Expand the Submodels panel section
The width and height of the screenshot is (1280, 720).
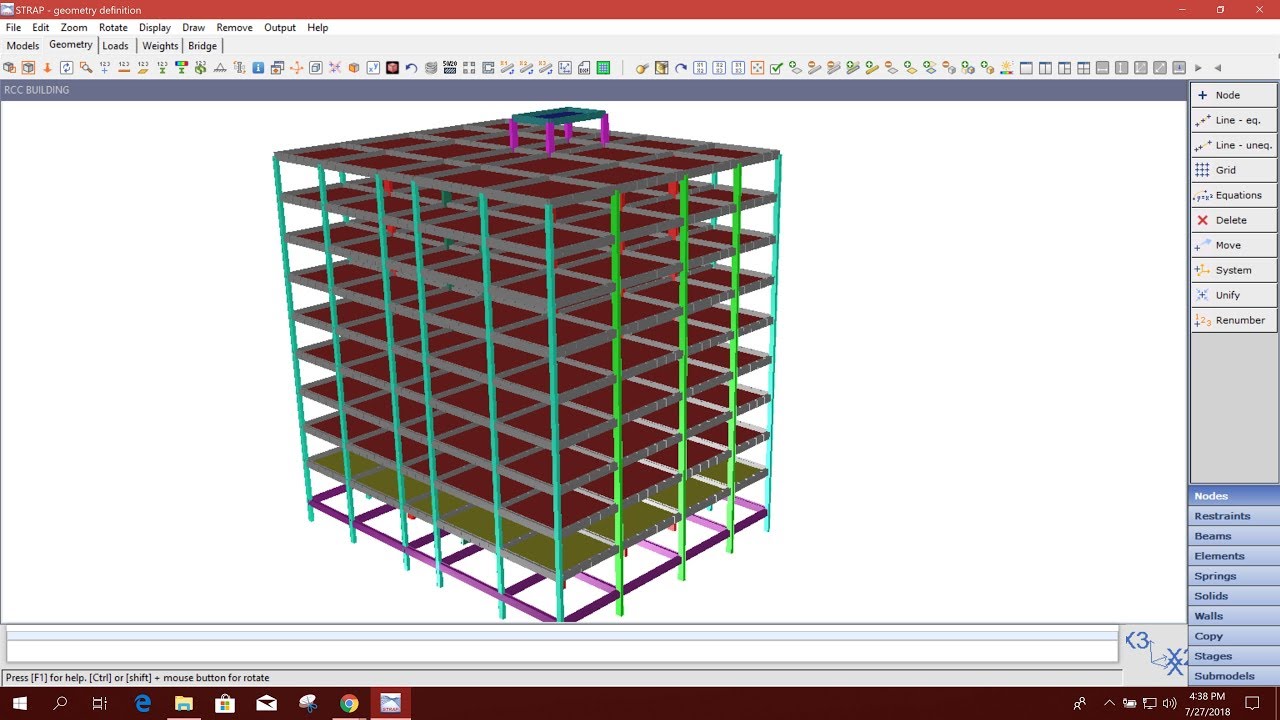[x=1233, y=675]
